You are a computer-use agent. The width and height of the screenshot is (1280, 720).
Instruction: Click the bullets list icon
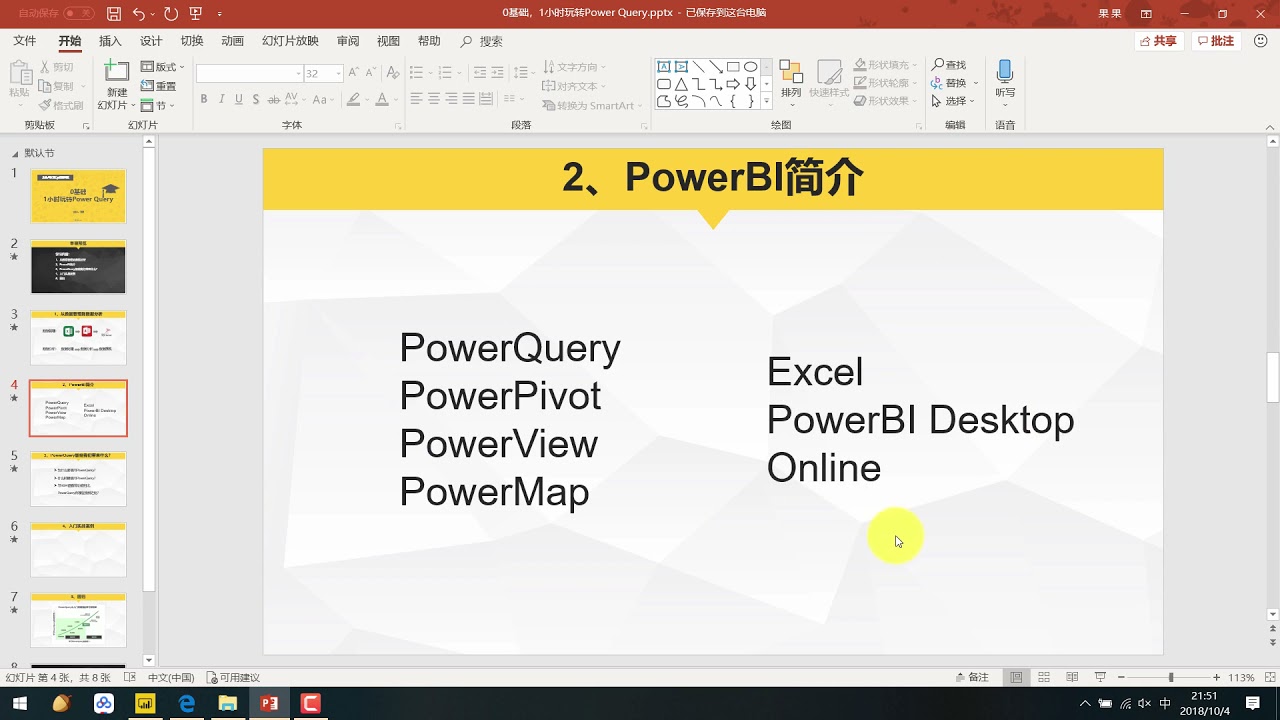tap(418, 73)
